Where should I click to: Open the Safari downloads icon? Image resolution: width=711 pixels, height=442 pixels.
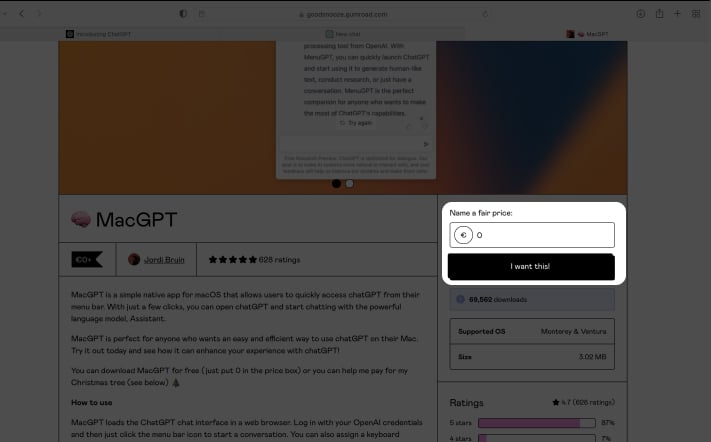(641, 14)
